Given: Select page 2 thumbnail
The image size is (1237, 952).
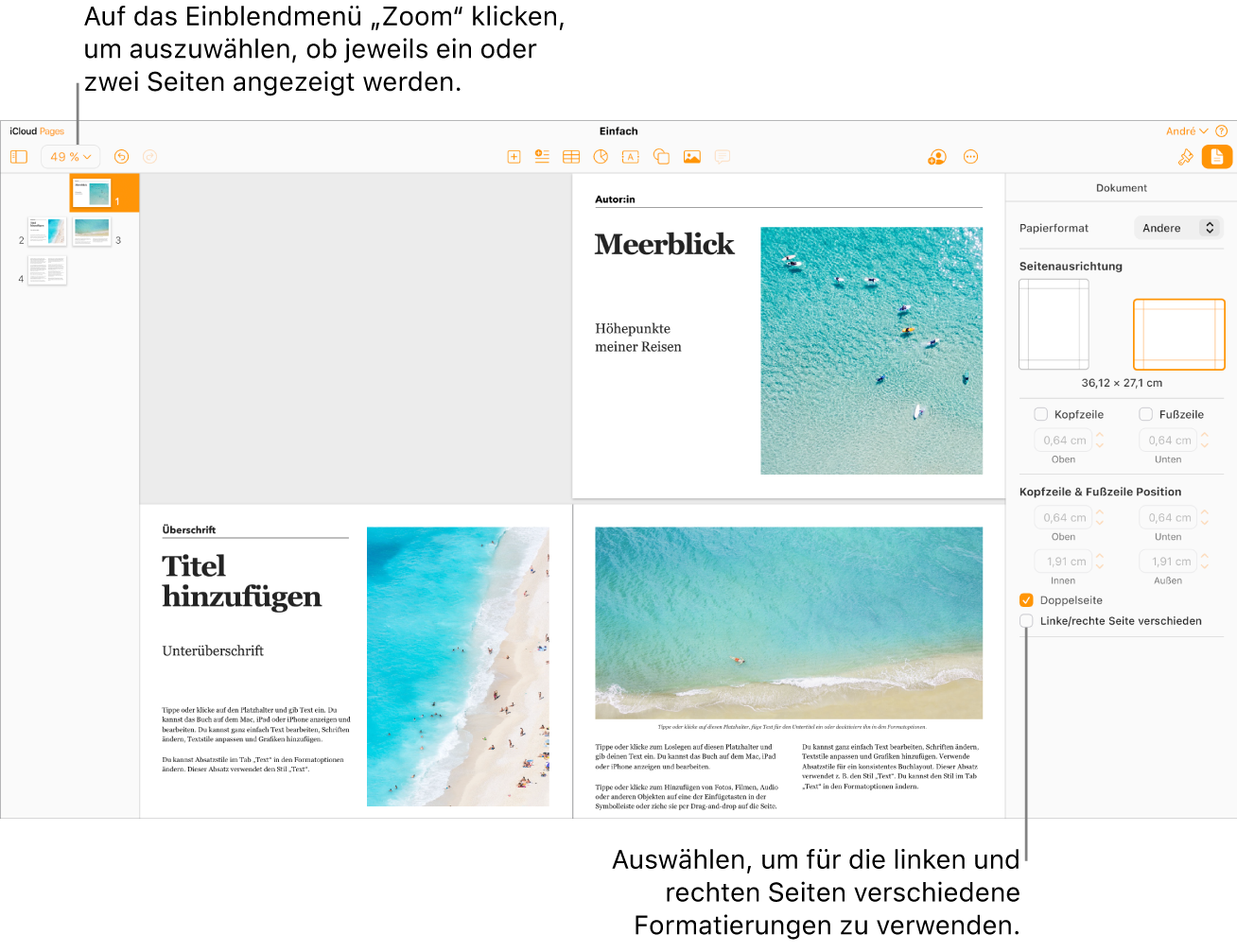Looking at the screenshot, I should (47, 232).
